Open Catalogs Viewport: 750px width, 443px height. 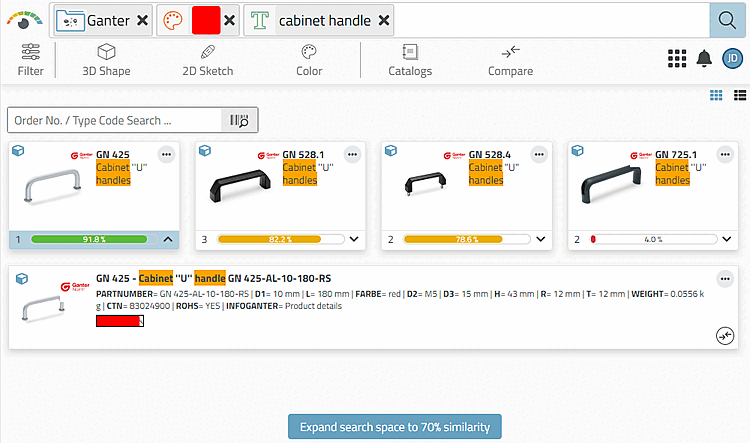(x=410, y=60)
